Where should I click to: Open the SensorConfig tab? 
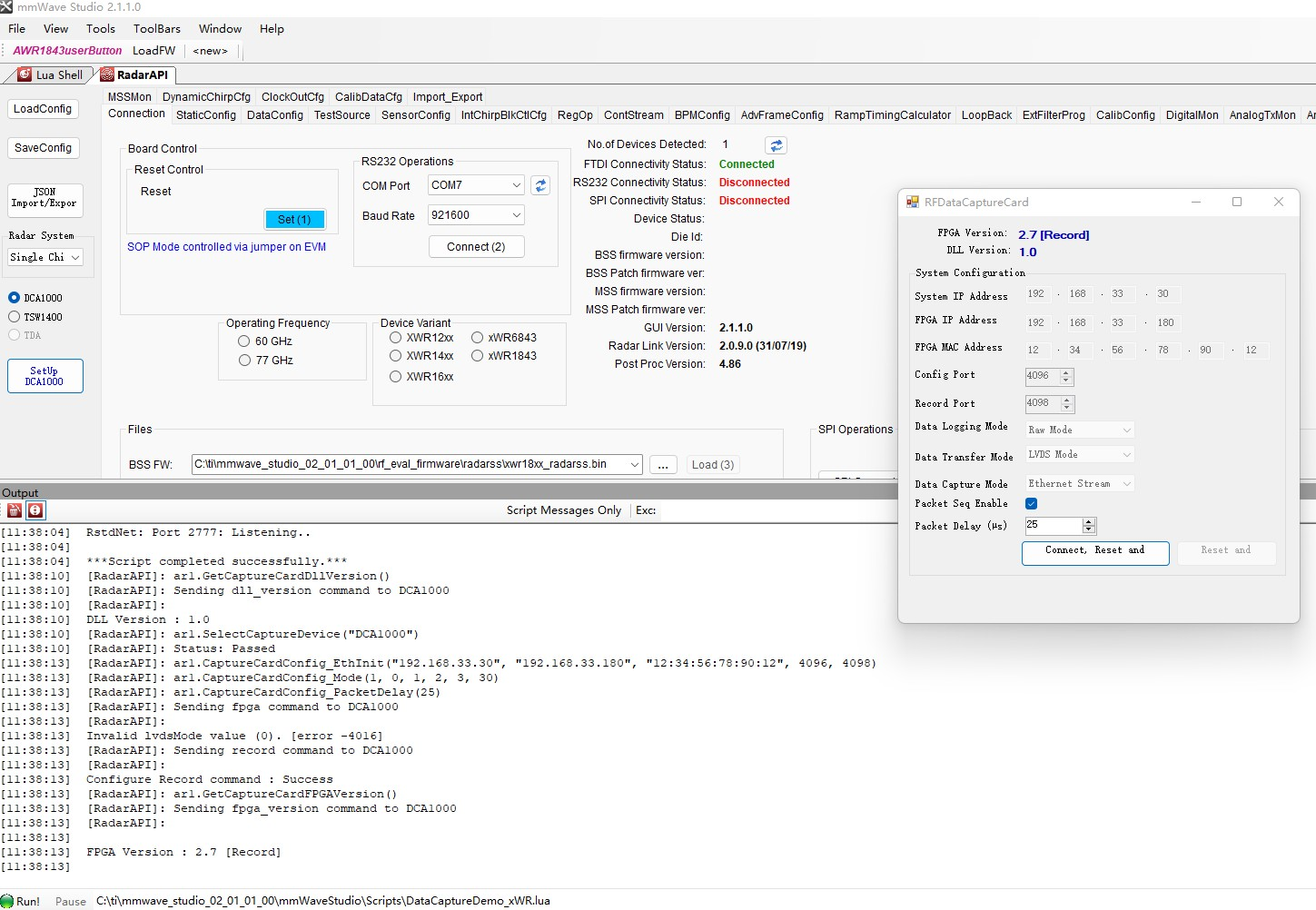pos(416,115)
